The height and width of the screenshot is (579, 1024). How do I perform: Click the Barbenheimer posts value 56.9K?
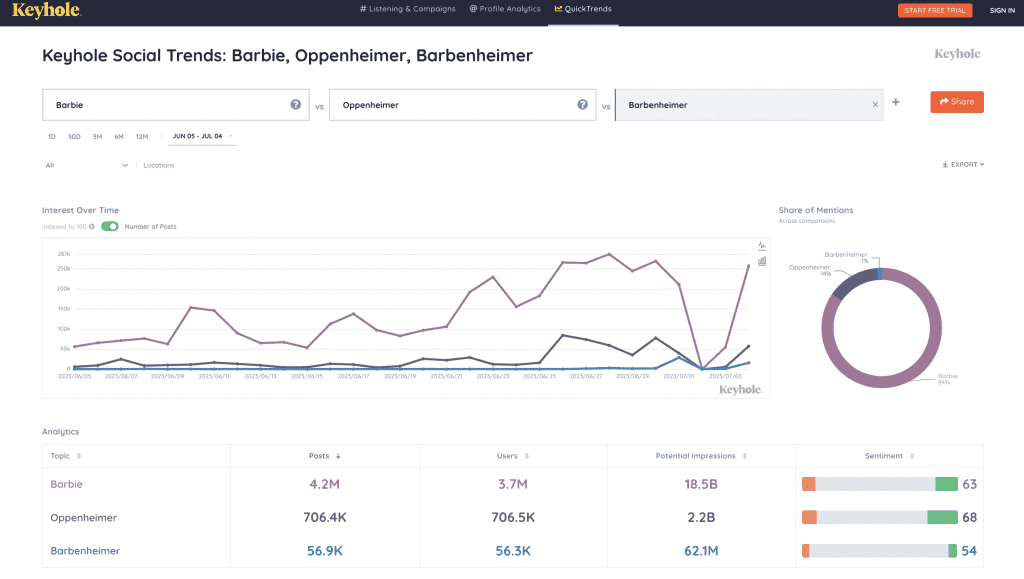click(x=325, y=551)
